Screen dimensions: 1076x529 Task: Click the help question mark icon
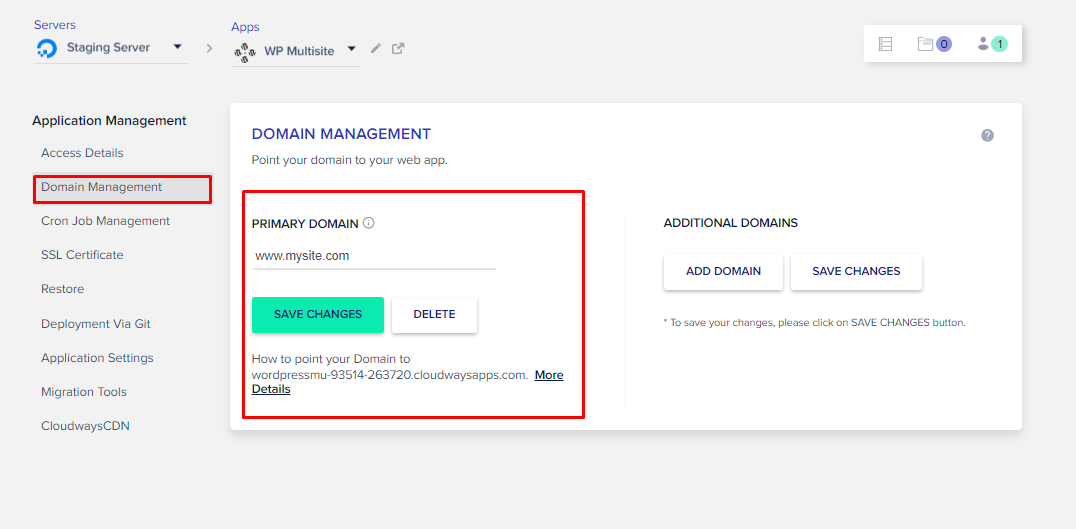987,135
